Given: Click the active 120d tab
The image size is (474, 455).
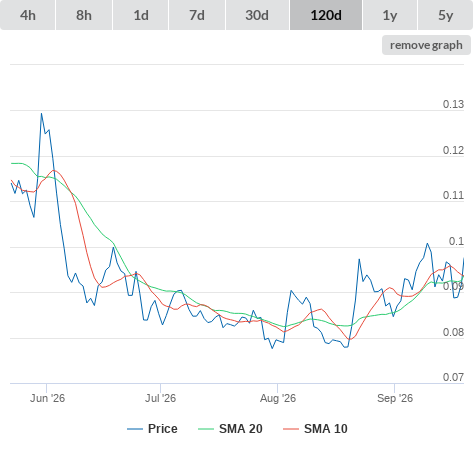Looking at the screenshot, I should pyautogui.click(x=326, y=15).
